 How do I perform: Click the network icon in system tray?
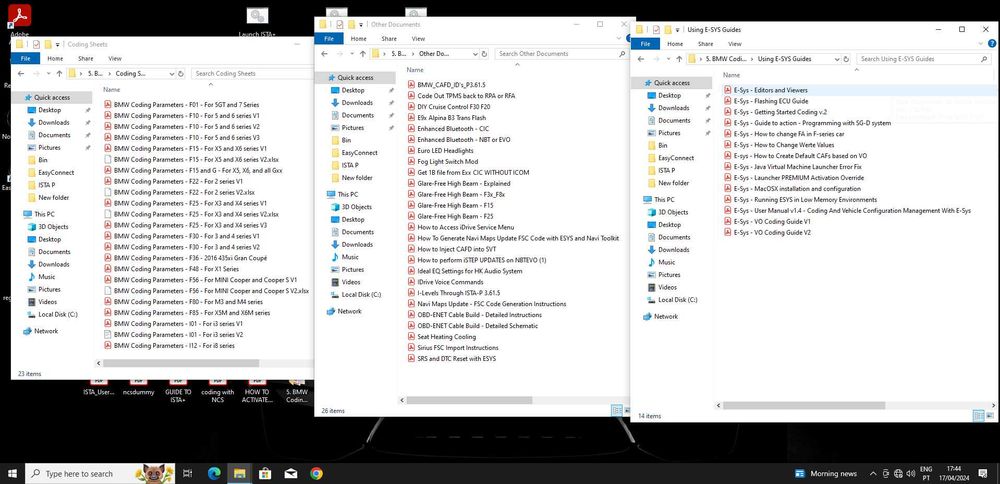[x=899, y=474]
